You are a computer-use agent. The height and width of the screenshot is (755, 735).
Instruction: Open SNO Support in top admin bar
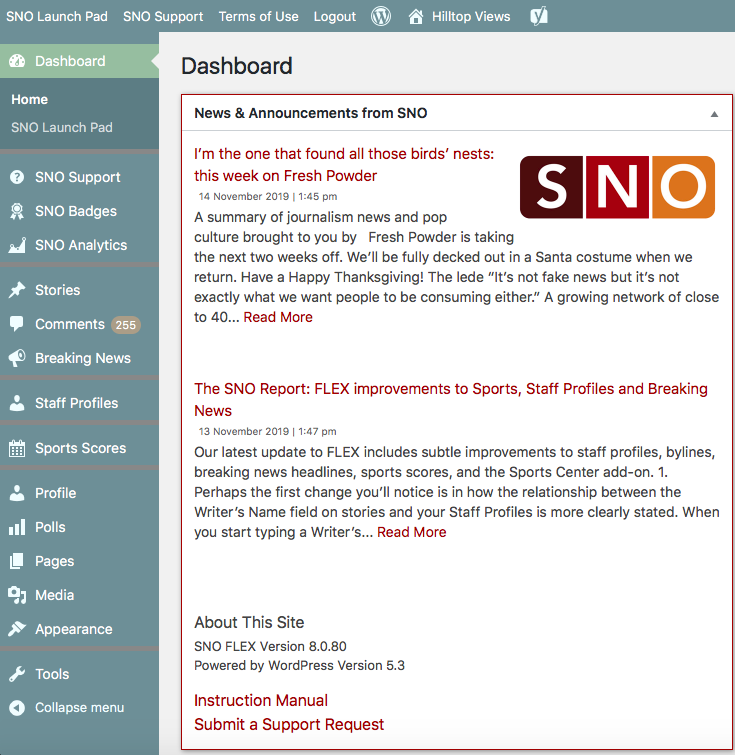(163, 16)
